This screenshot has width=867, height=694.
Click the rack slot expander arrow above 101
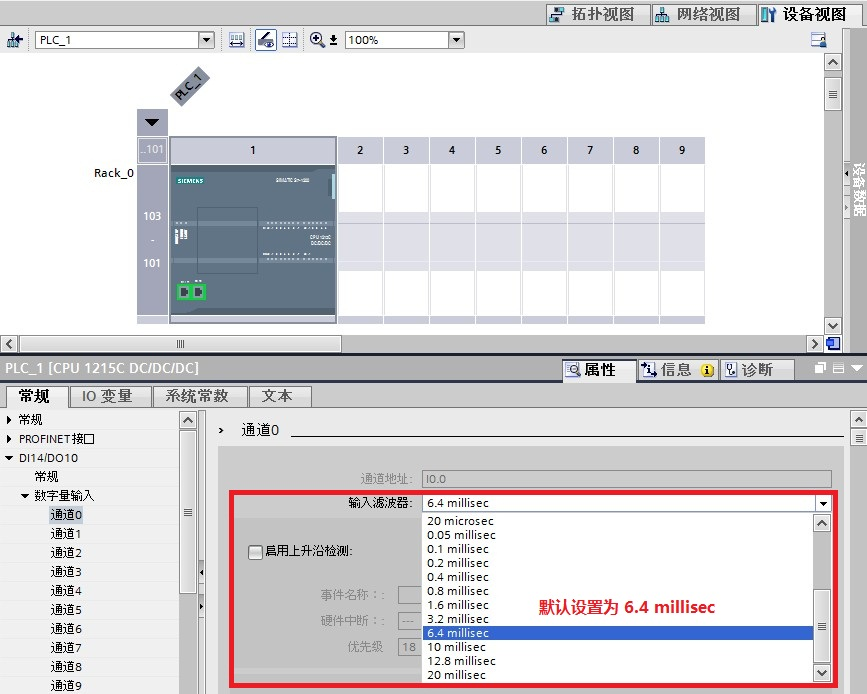click(x=152, y=122)
